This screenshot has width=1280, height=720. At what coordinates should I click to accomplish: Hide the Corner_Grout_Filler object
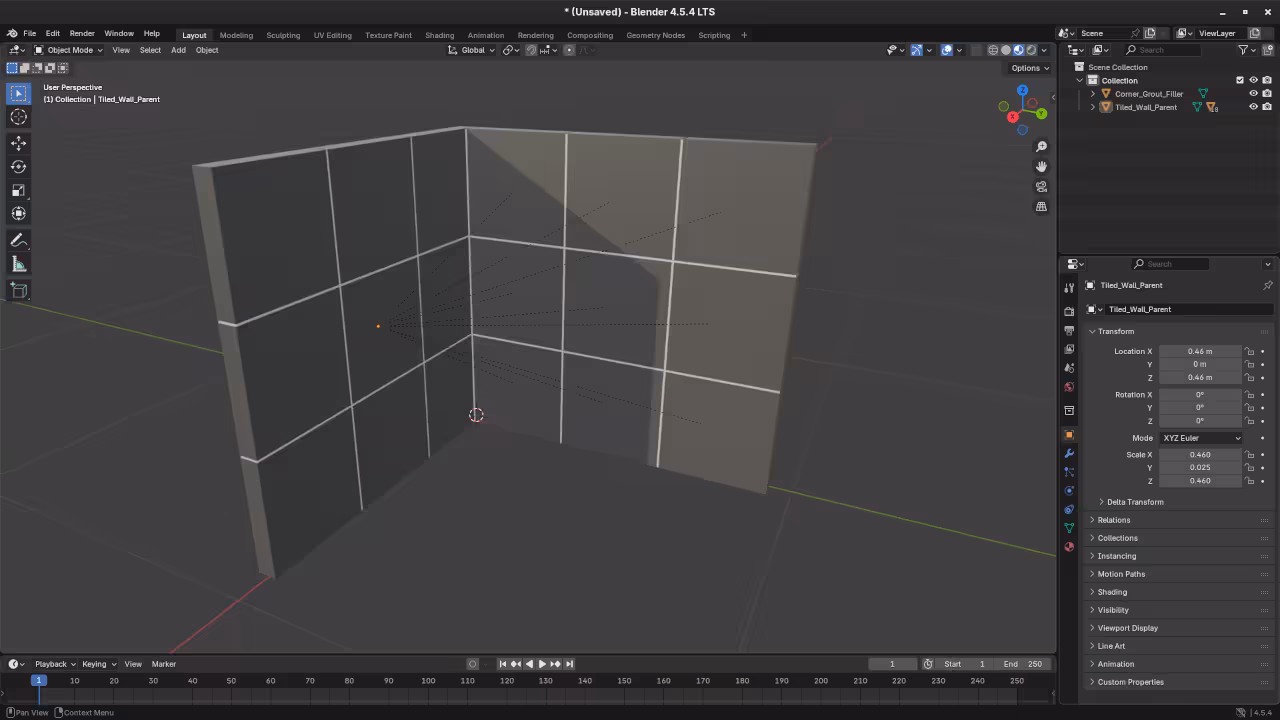(x=1253, y=93)
